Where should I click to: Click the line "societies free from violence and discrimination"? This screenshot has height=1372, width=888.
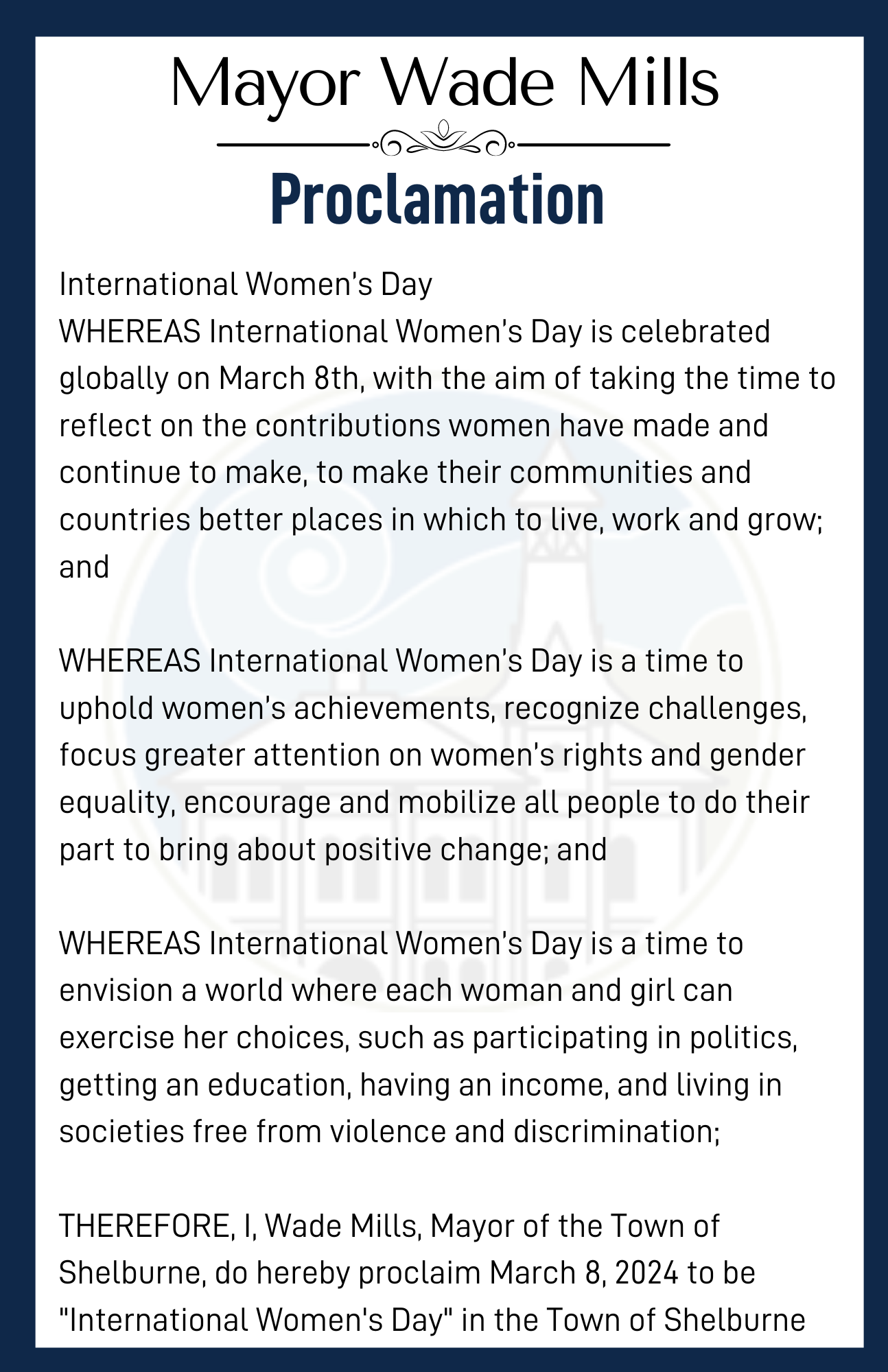click(389, 1132)
